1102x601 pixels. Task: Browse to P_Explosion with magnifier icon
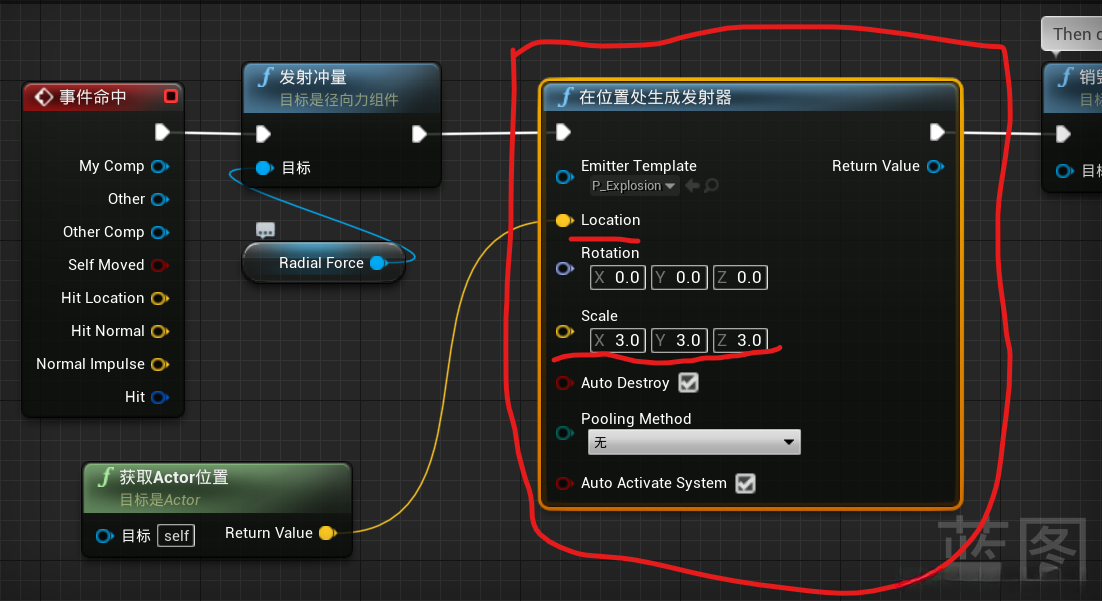(x=711, y=186)
